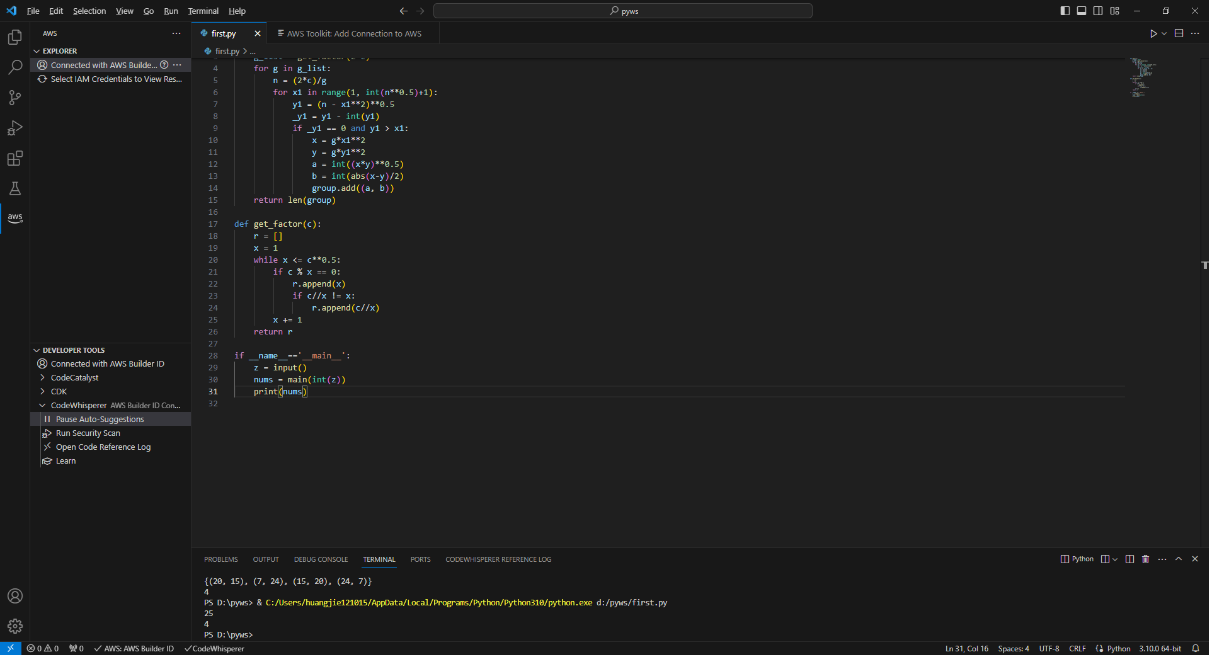Viewport: 1209px width, 655px height.
Task: Switch to the PROBLEMS panel tab
Action: coord(221,559)
